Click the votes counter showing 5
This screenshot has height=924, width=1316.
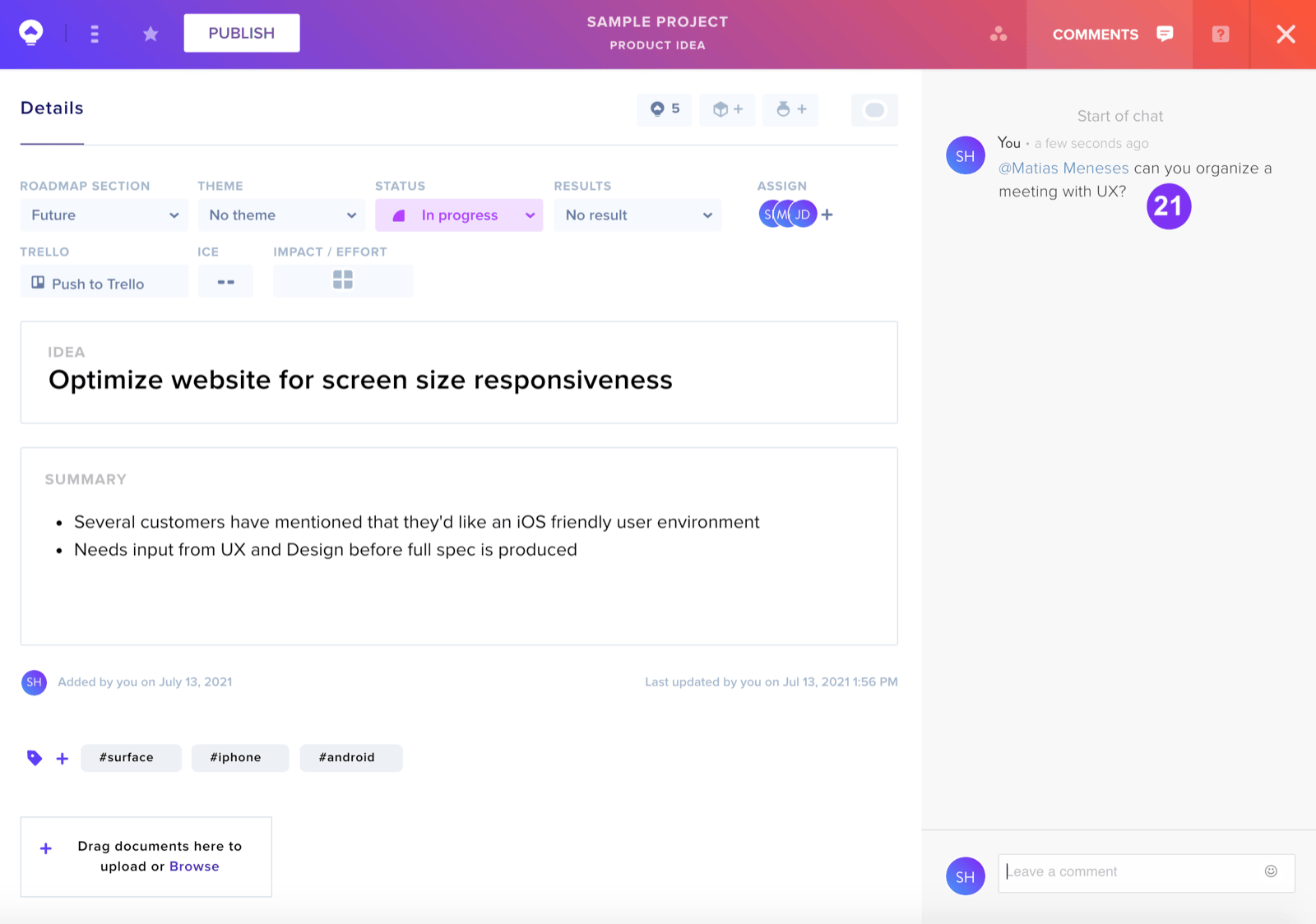[665, 109]
